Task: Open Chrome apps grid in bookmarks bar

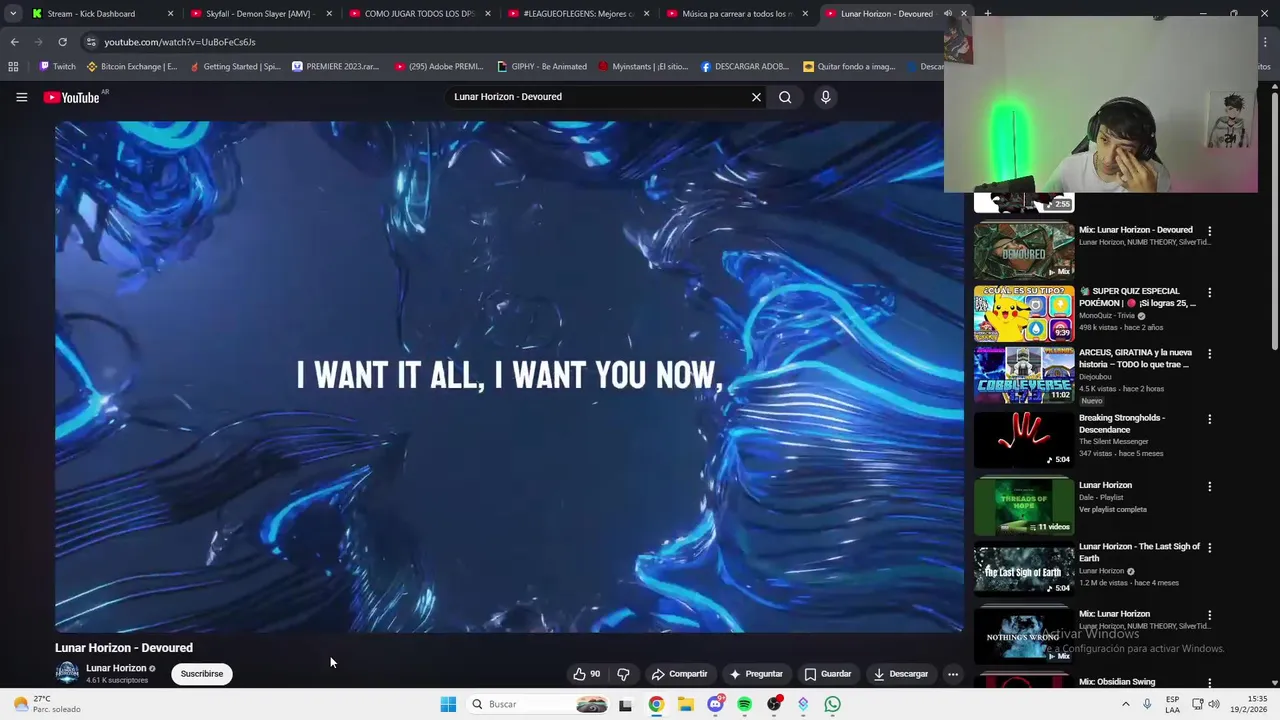Action: [x=13, y=67]
